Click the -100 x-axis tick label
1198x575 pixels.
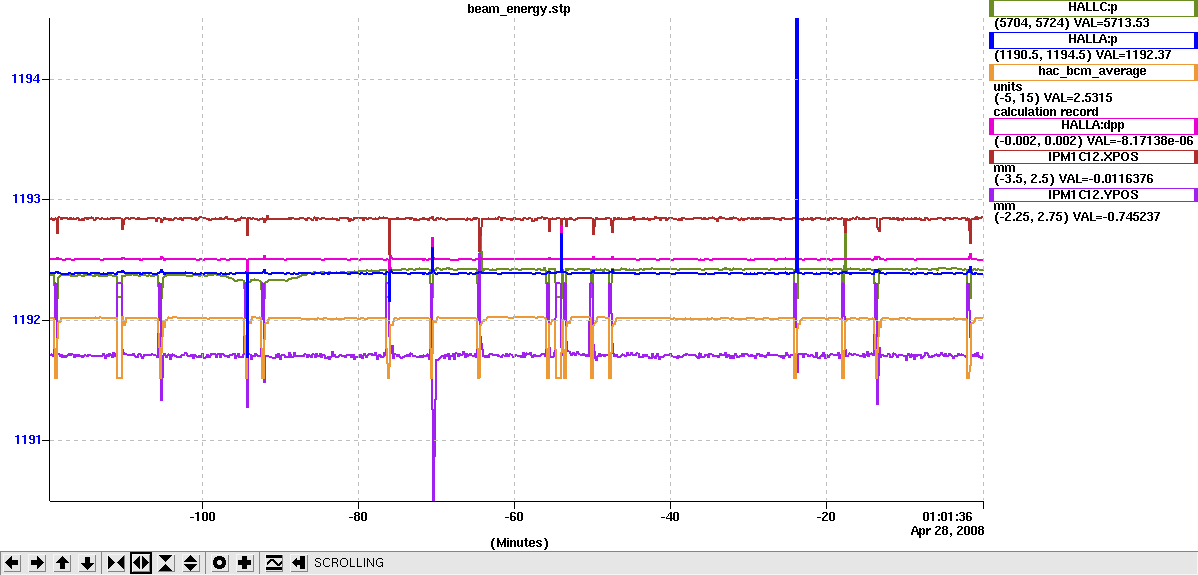[x=202, y=517]
